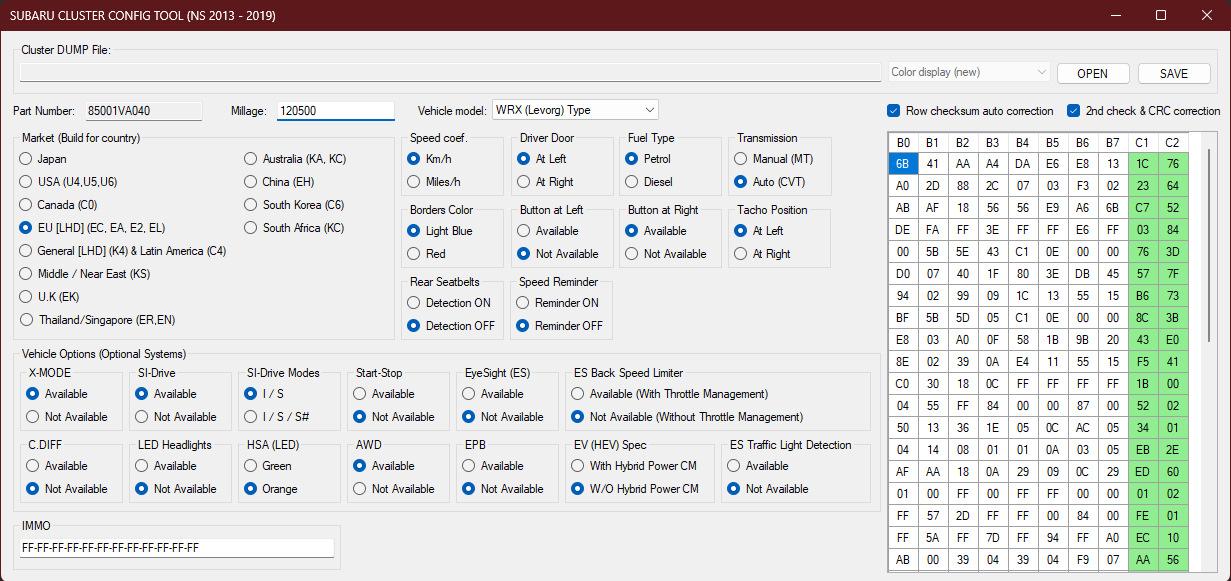This screenshot has height=581, width=1231.
Task: Click the SAVE button
Action: coord(1174,73)
